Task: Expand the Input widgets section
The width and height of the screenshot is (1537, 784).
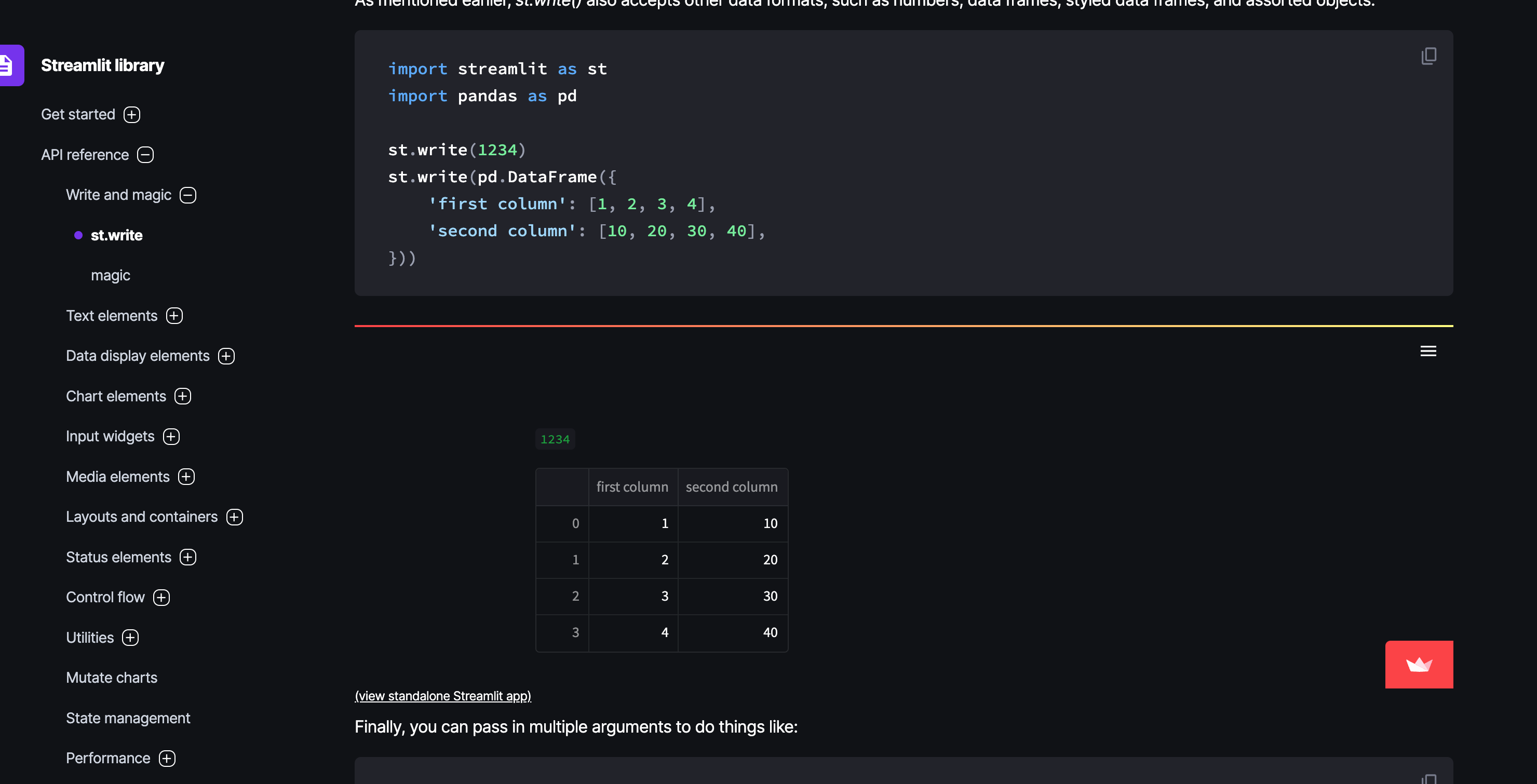Action: point(171,437)
